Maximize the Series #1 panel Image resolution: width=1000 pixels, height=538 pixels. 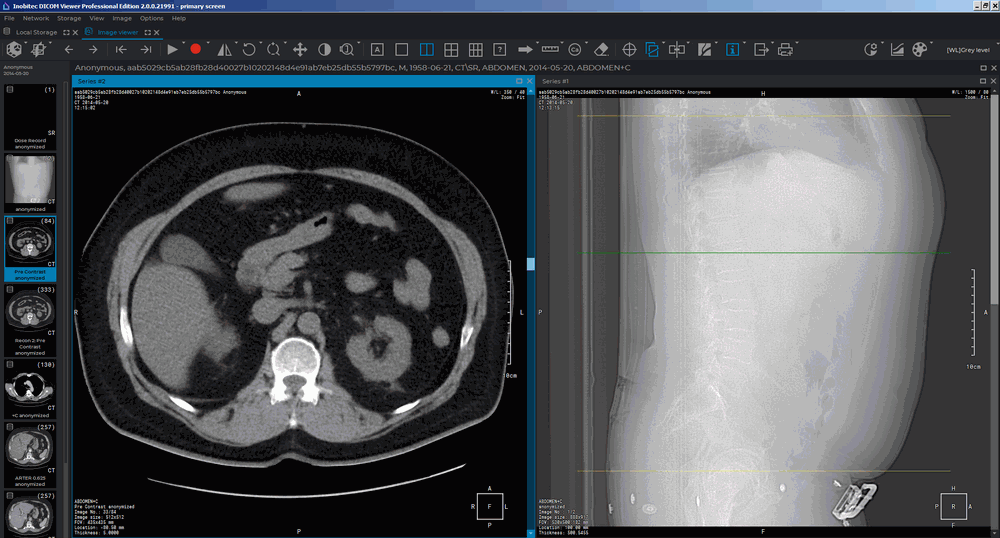[x=983, y=81]
